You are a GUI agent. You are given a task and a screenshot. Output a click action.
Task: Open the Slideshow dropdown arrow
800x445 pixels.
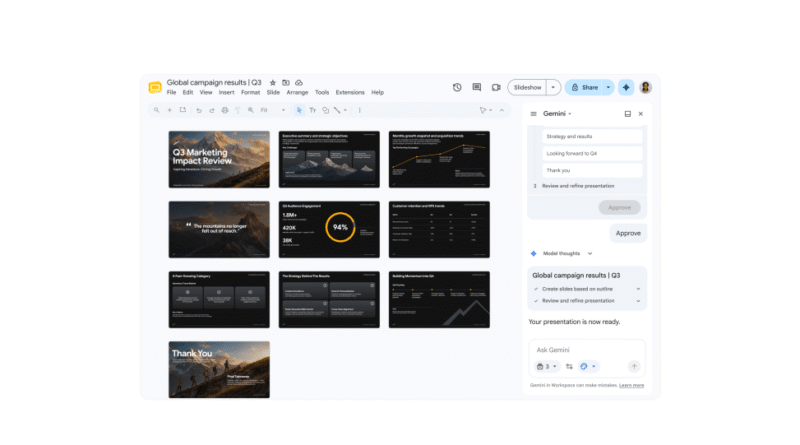click(x=553, y=87)
